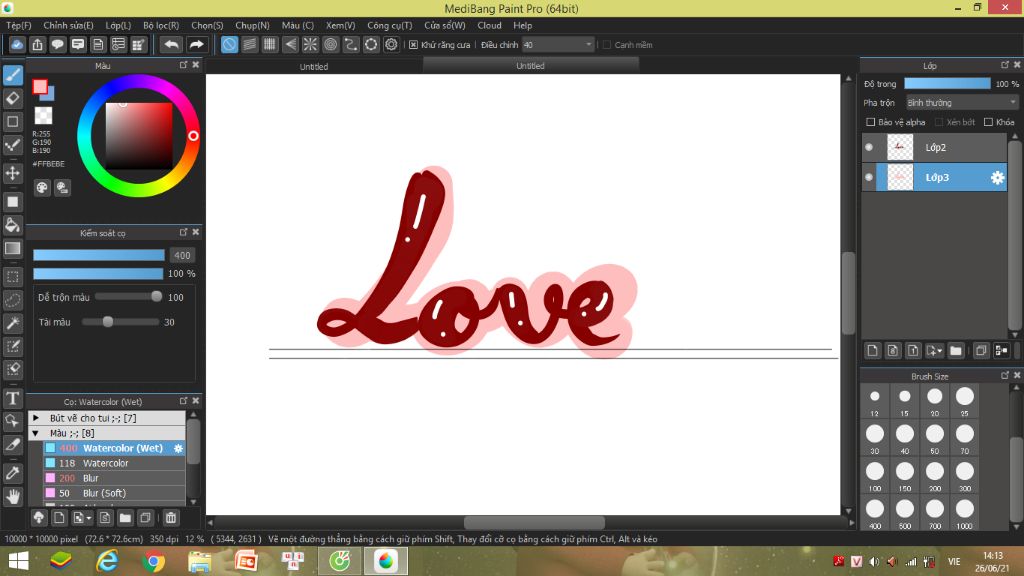Enable the Bảo vệ alpha checkbox
Image resolution: width=1024 pixels, height=576 pixels.
tap(871, 122)
